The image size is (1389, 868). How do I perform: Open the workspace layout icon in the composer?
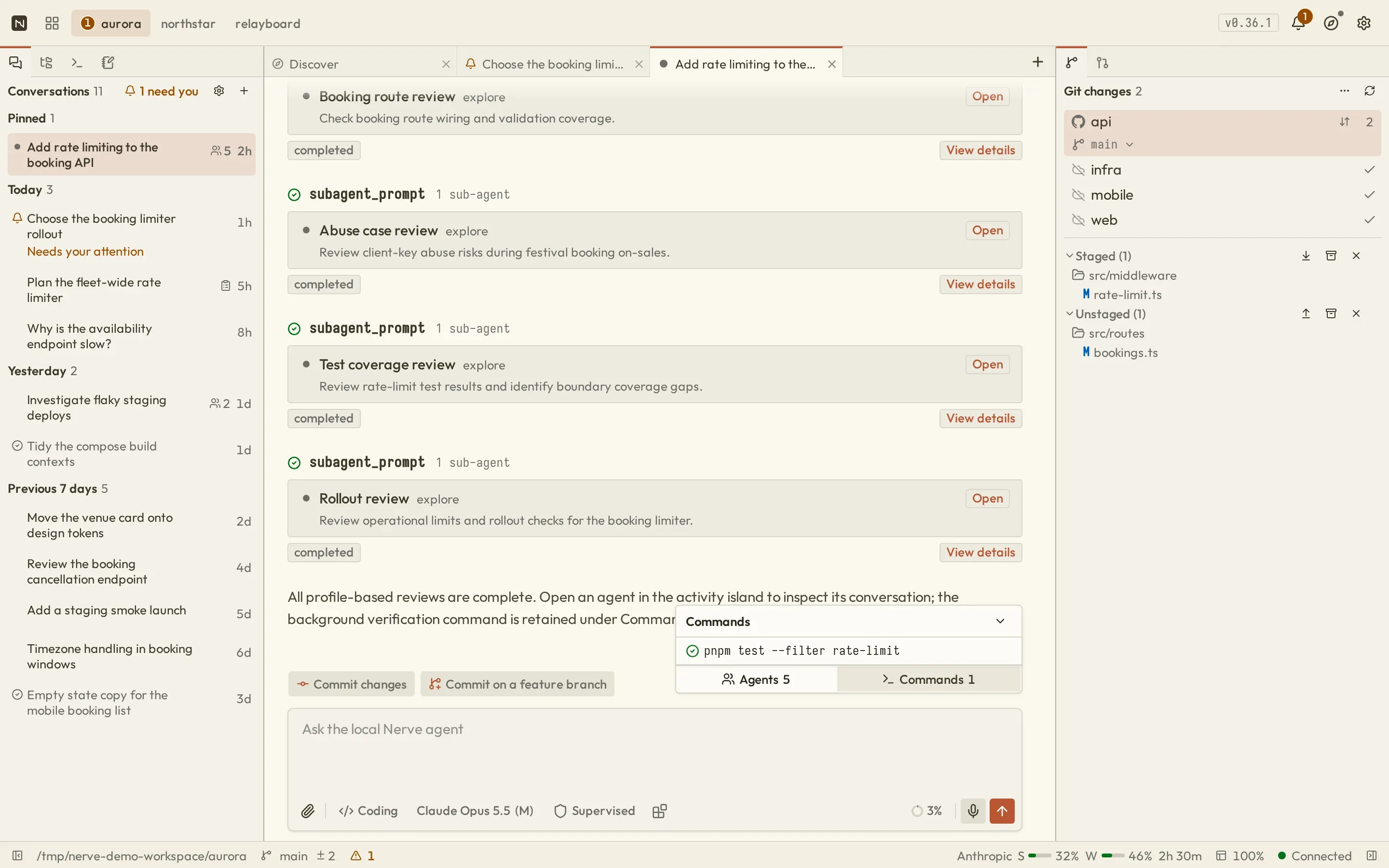(659, 811)
